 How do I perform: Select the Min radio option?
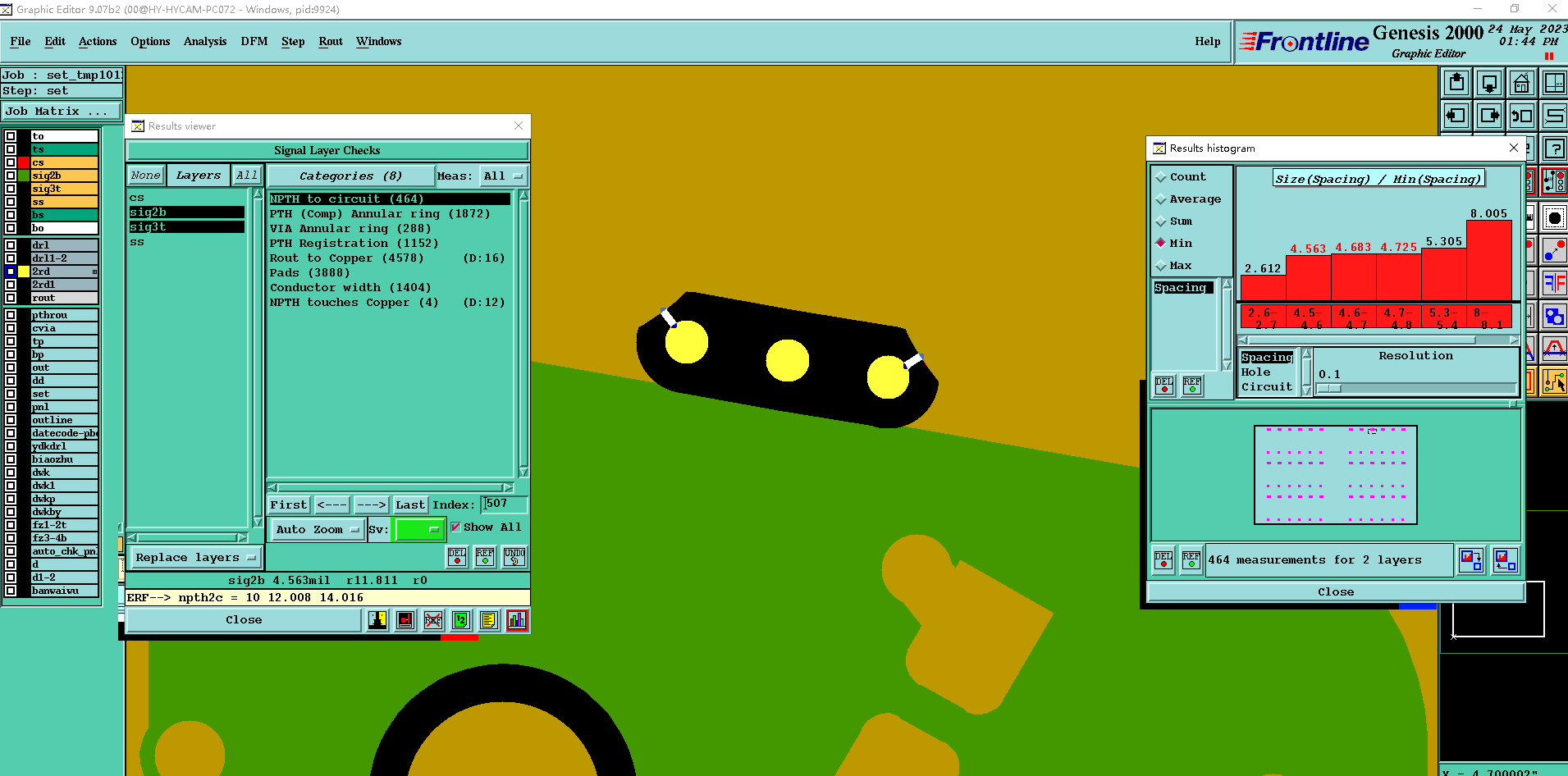[x=1161, y=243]
